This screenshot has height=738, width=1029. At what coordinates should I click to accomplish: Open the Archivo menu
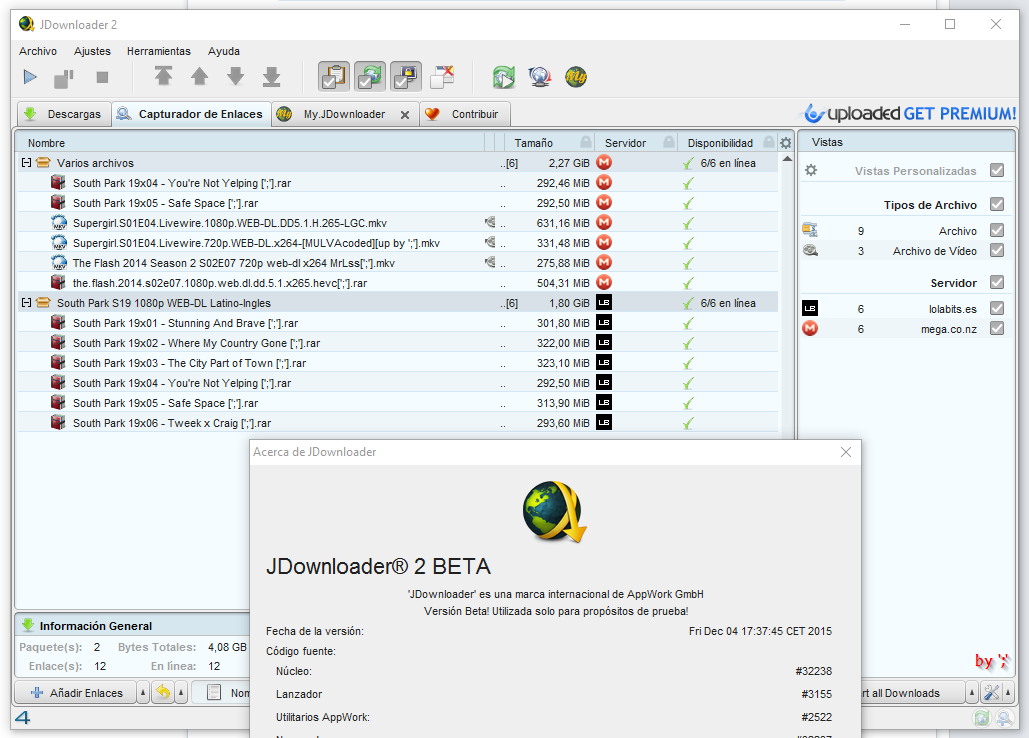pyautogui.click(x=37, y=51)
